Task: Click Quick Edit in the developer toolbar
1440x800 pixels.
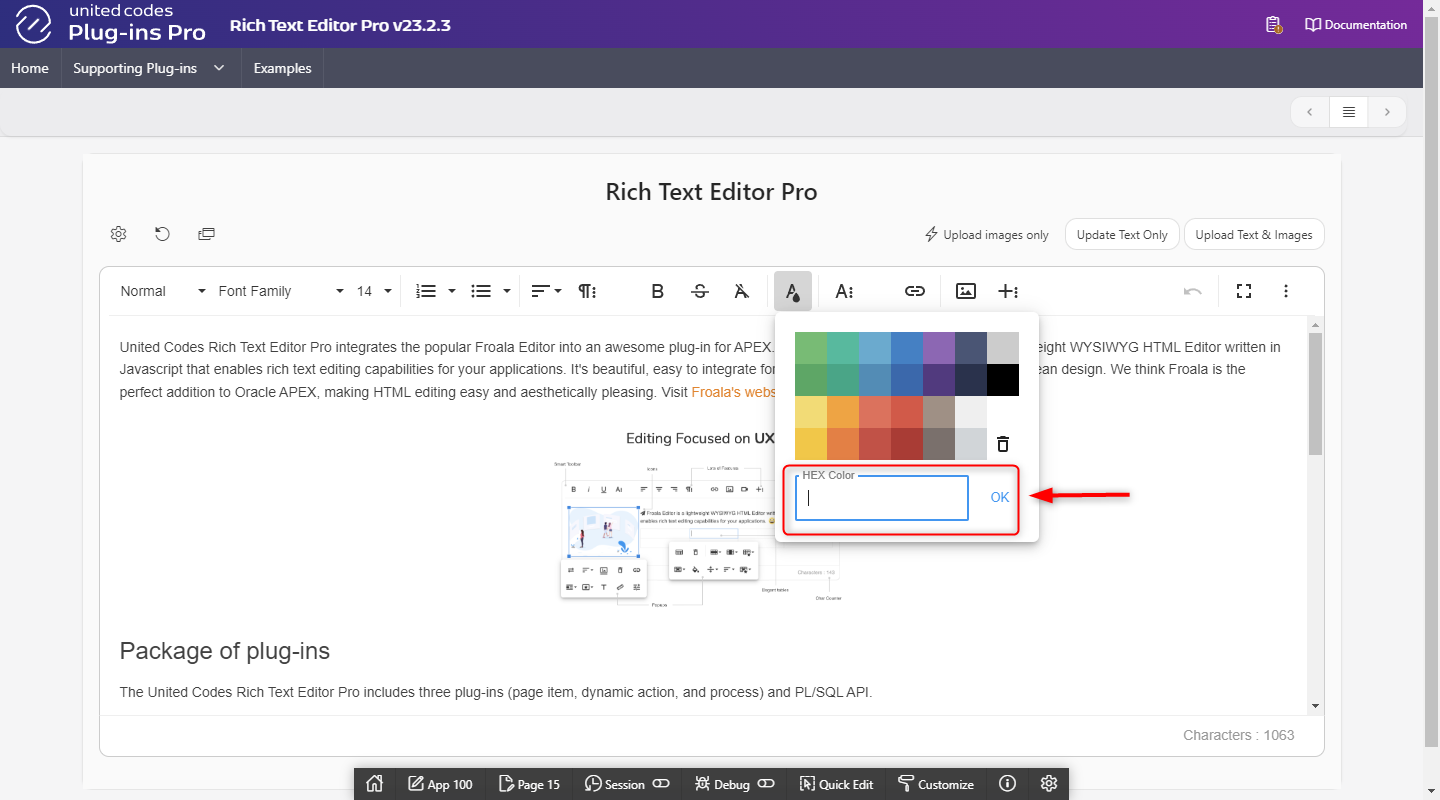Action: click(x=836, y=784)
